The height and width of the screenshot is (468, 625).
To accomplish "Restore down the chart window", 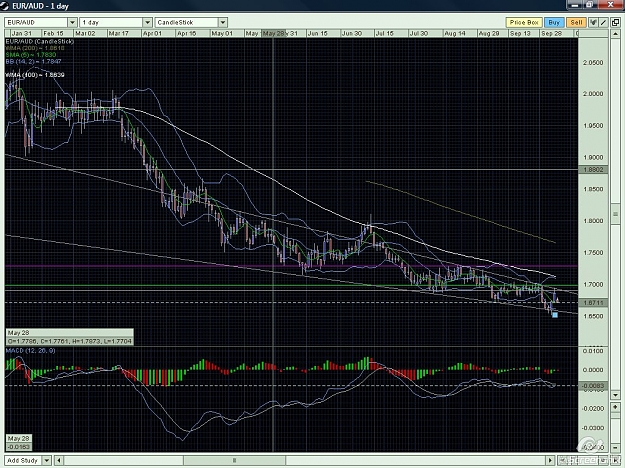I will tap(590, 4).
